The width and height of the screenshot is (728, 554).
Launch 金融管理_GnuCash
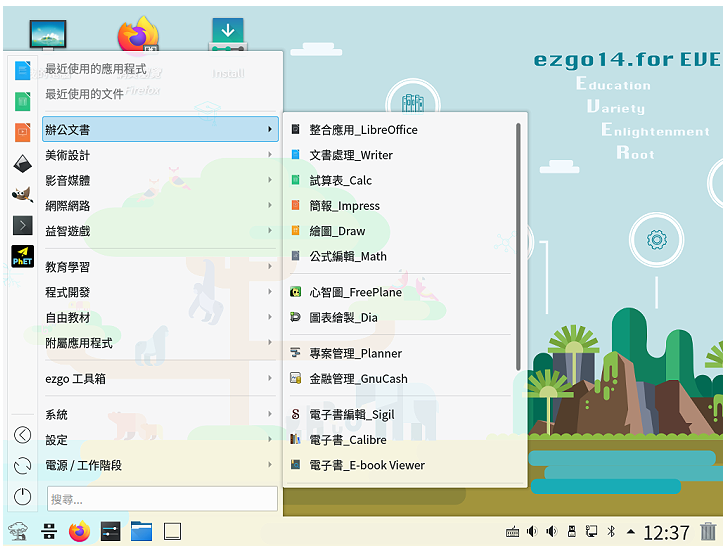(x=400, y=379)
